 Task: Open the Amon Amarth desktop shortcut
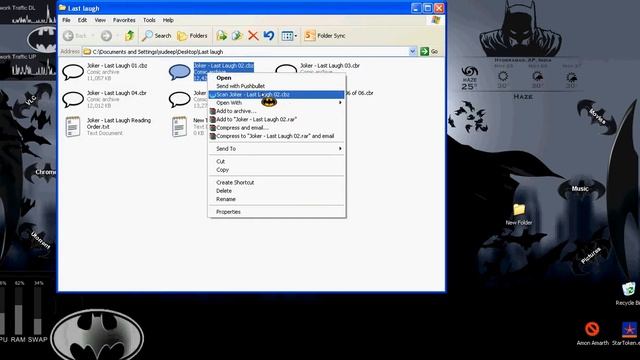click(x=592, y=333)
